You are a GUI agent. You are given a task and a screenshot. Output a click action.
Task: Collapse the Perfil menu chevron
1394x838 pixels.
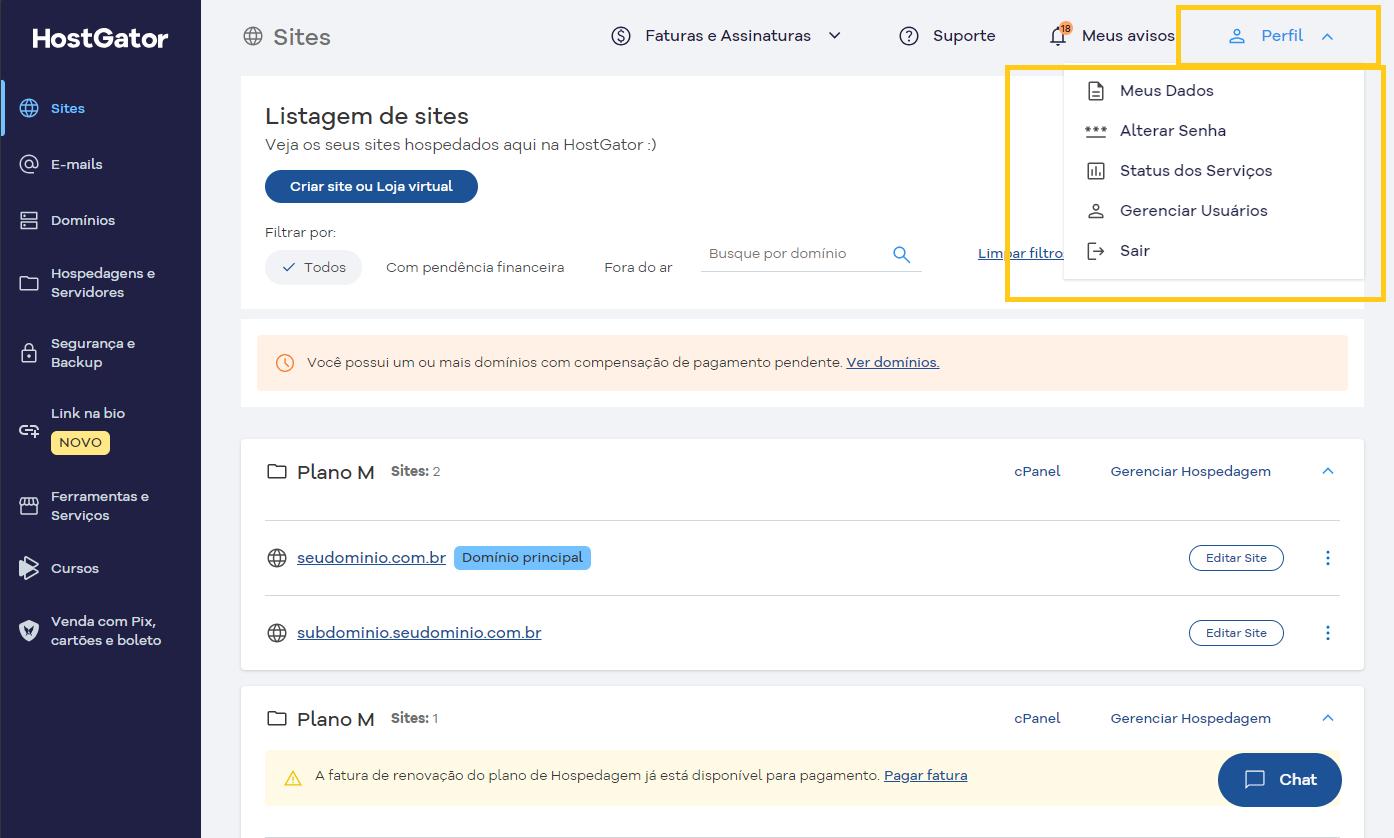[x=1327, y=36]
